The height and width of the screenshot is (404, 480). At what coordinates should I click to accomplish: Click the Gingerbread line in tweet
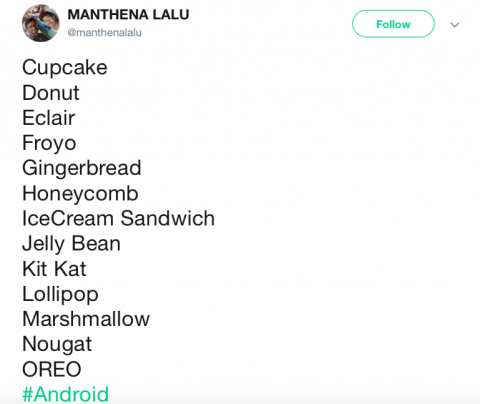(82, 168)
